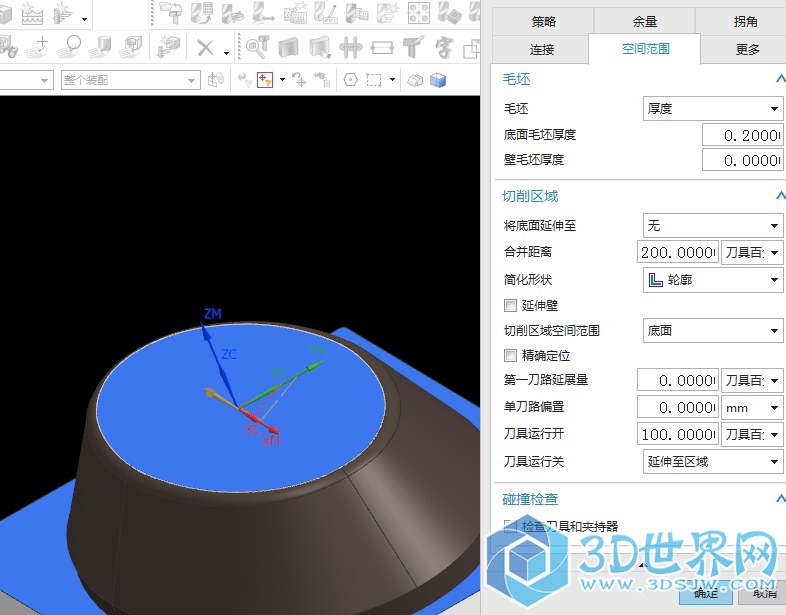Open the 毛坯 dropdown showing 厚度
The width and height of the screenshot is (786, 615).
click(x=713, y=109)
